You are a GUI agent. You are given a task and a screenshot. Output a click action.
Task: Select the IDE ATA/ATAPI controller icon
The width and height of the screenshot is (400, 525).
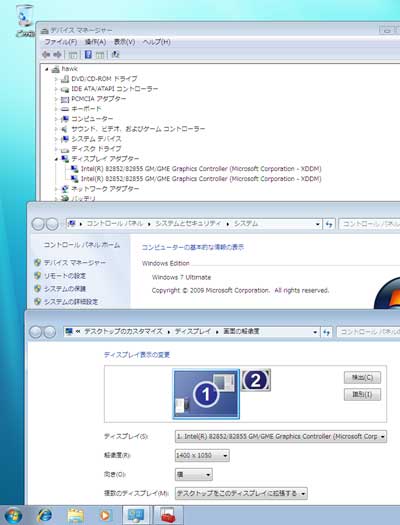pyautogui.click(x=65, y=89)
